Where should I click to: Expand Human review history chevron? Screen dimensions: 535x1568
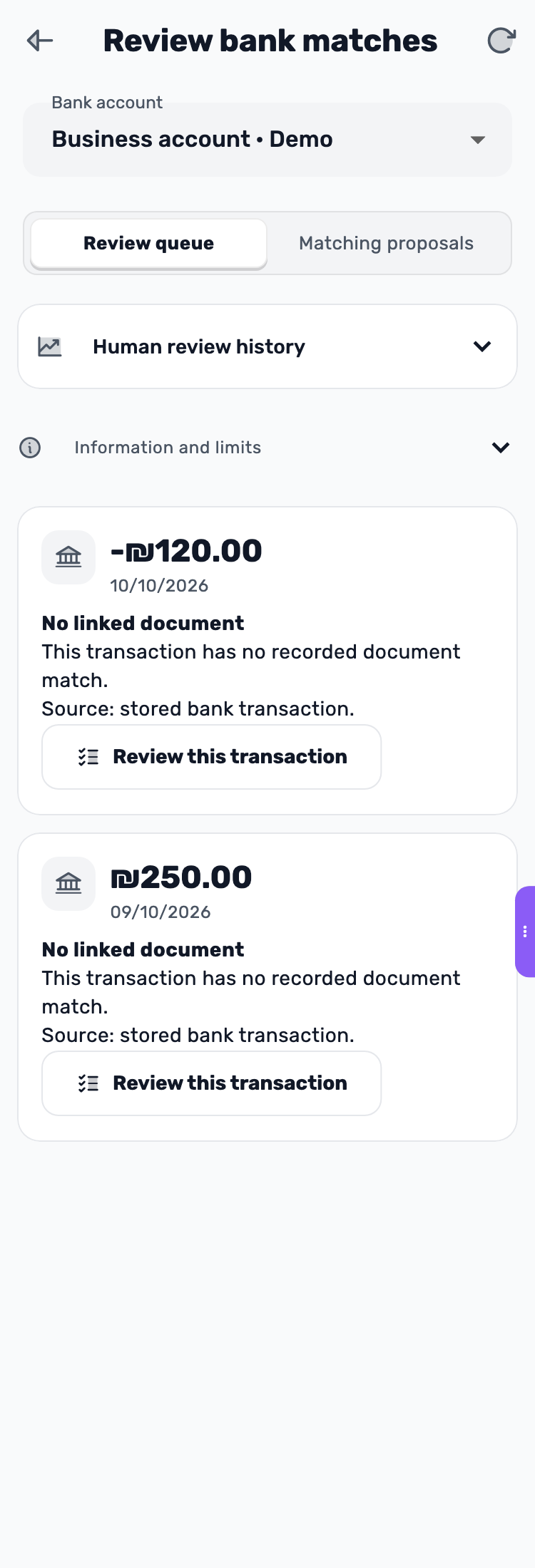[482, 346]
